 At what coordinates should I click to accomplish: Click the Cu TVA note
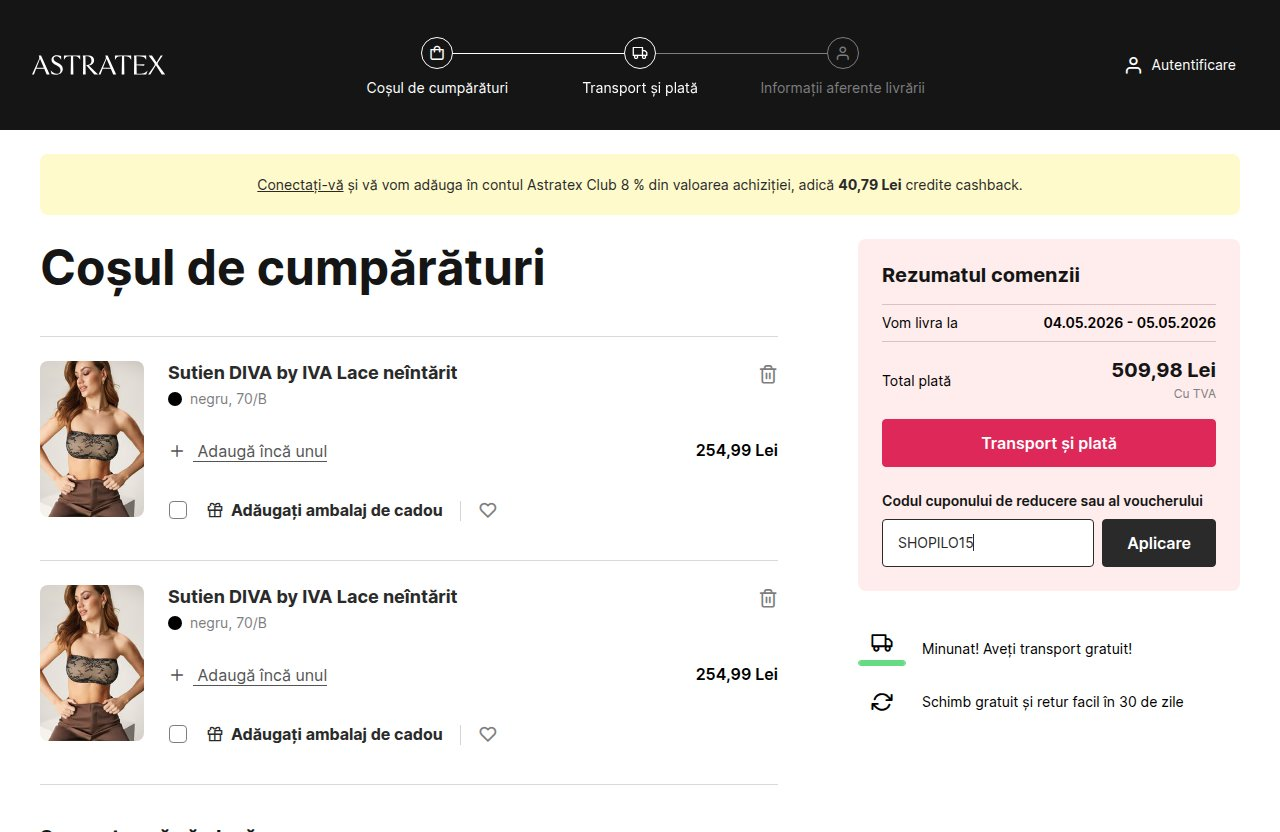pyautogui.click(x=1195, y=394)
